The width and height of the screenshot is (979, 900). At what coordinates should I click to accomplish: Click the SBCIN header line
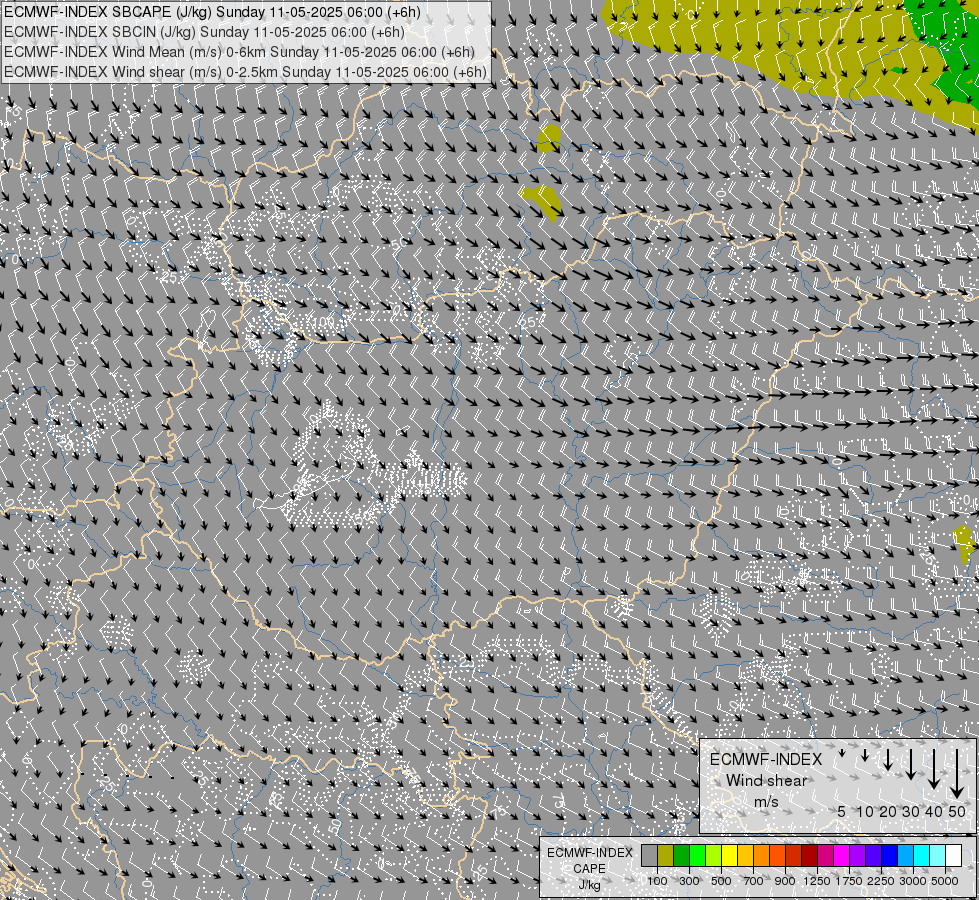[x=204, y=32]
